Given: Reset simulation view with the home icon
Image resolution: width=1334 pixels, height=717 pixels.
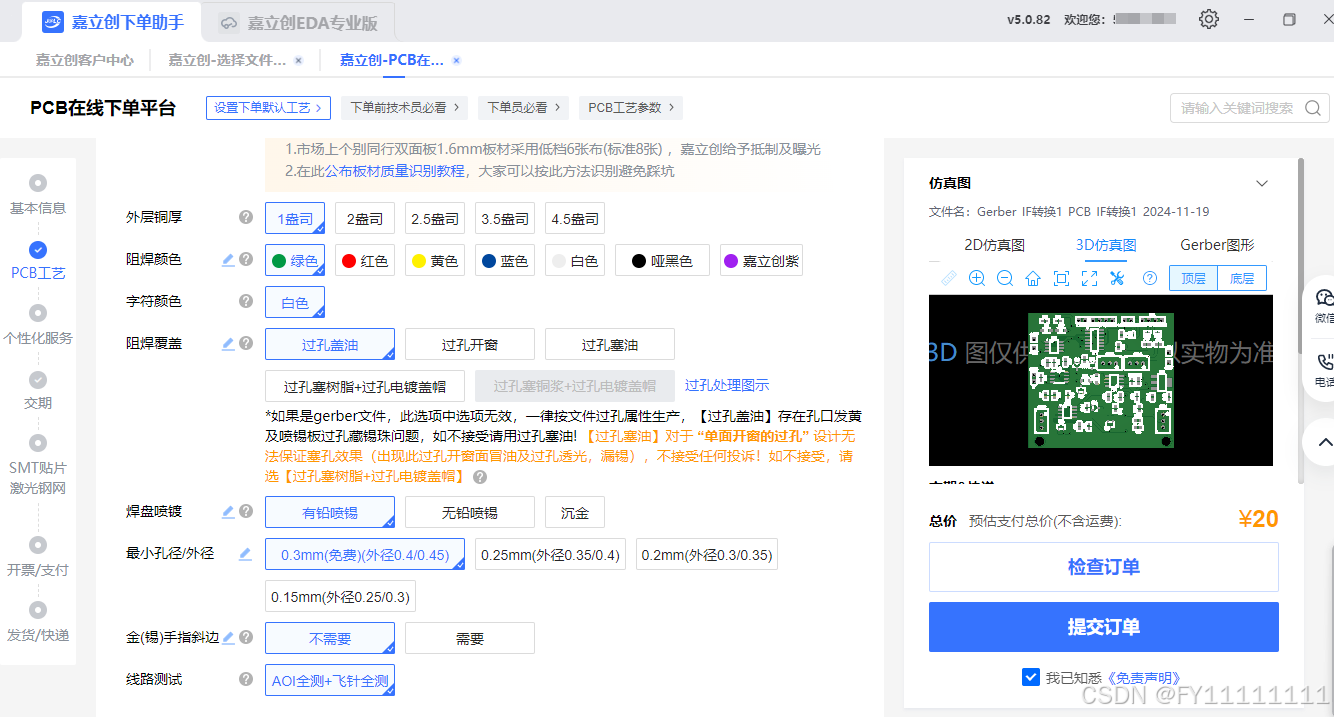Looking at the screenshot, I should pos(1033,278).
